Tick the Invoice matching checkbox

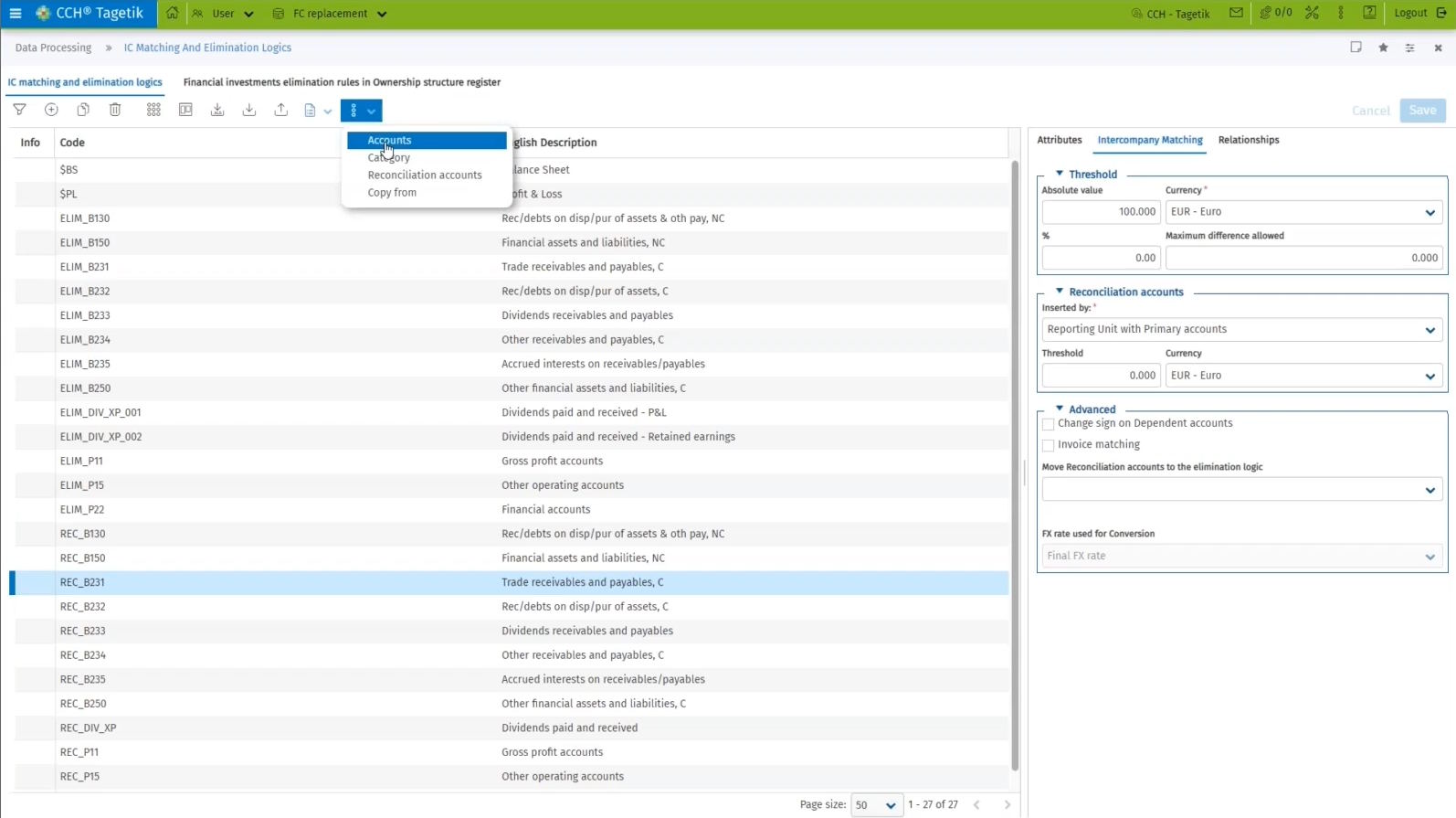click(1049, 445)
